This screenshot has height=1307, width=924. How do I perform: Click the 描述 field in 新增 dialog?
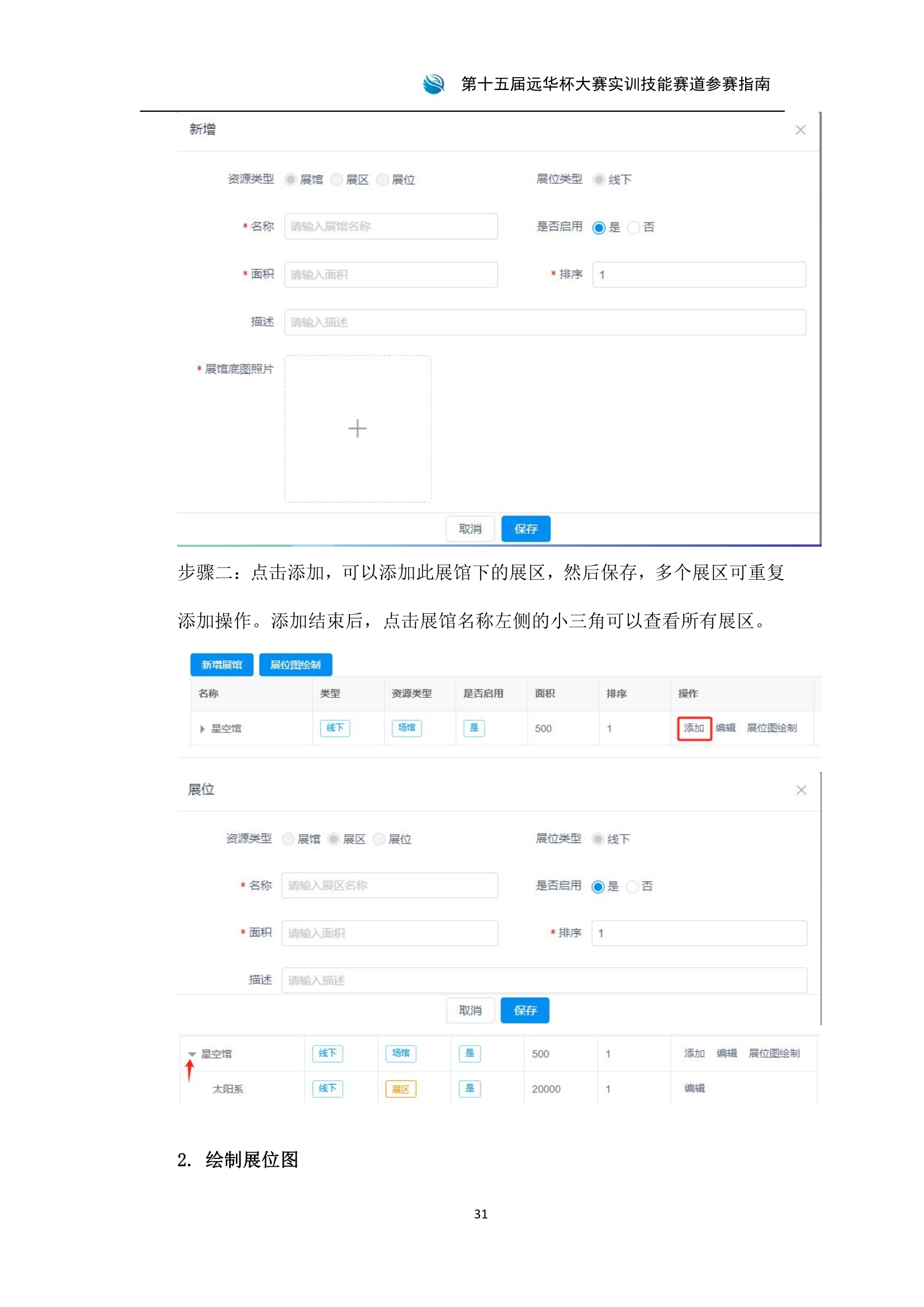click(545, 322)
